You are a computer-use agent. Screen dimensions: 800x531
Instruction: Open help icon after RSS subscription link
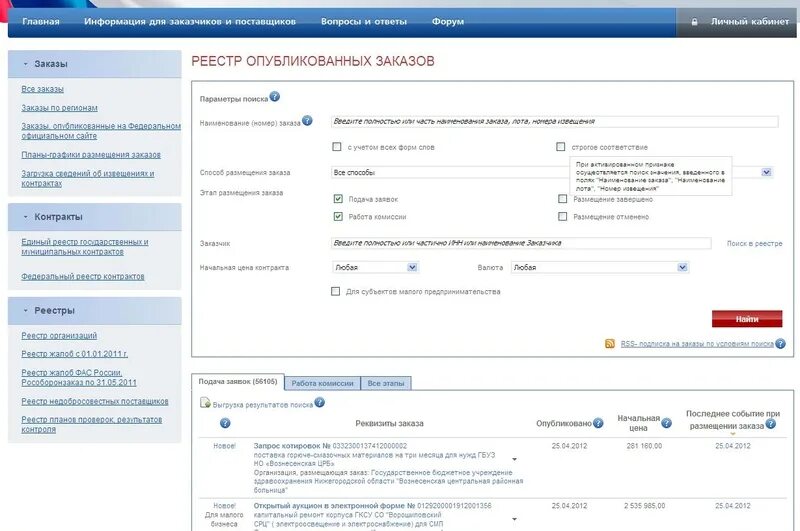click(780, 344)
